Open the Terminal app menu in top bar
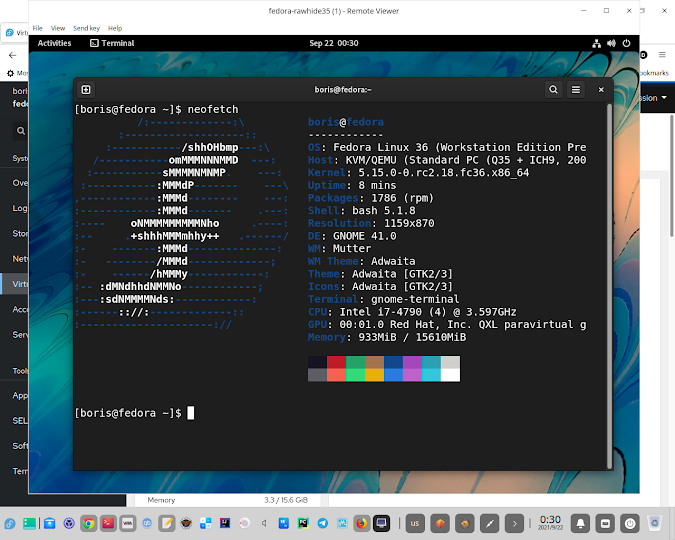The width and height of the screenshot is (675, 540). point(112,43)
